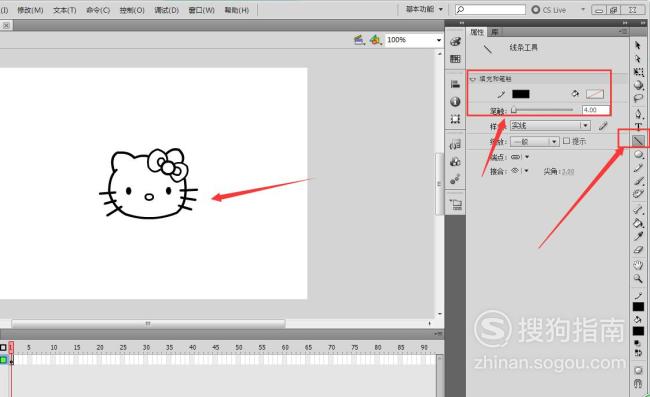
Task: Select the Zoom magnifier tool
Action: click(638, 278)
